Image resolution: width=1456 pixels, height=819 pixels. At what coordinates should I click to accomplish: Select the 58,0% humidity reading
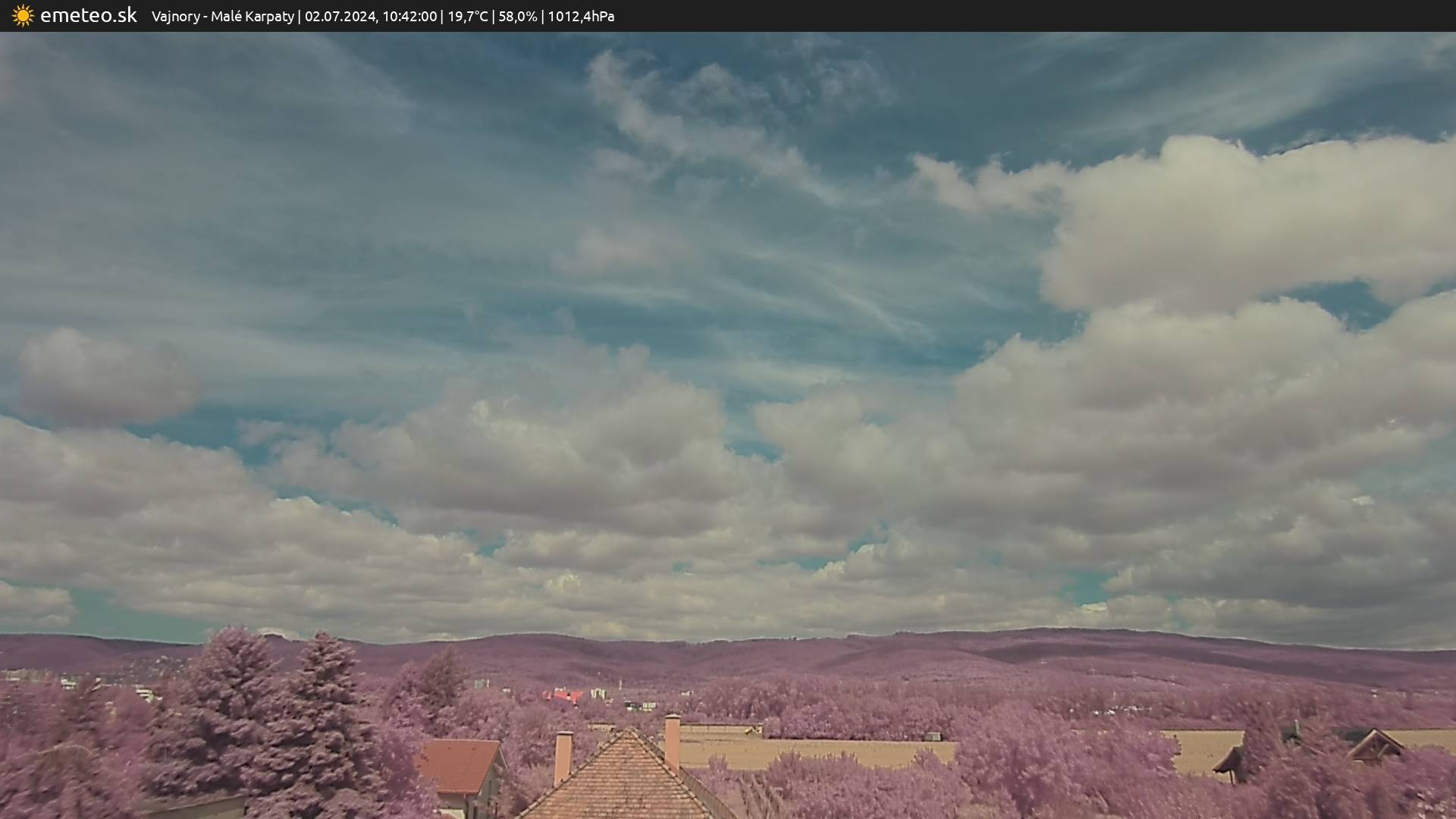(517, 17)
